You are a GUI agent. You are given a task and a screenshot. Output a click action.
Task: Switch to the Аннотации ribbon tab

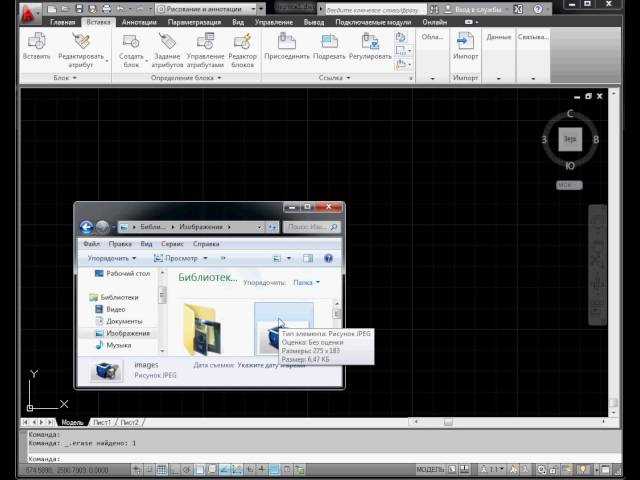tap(139, 21)
